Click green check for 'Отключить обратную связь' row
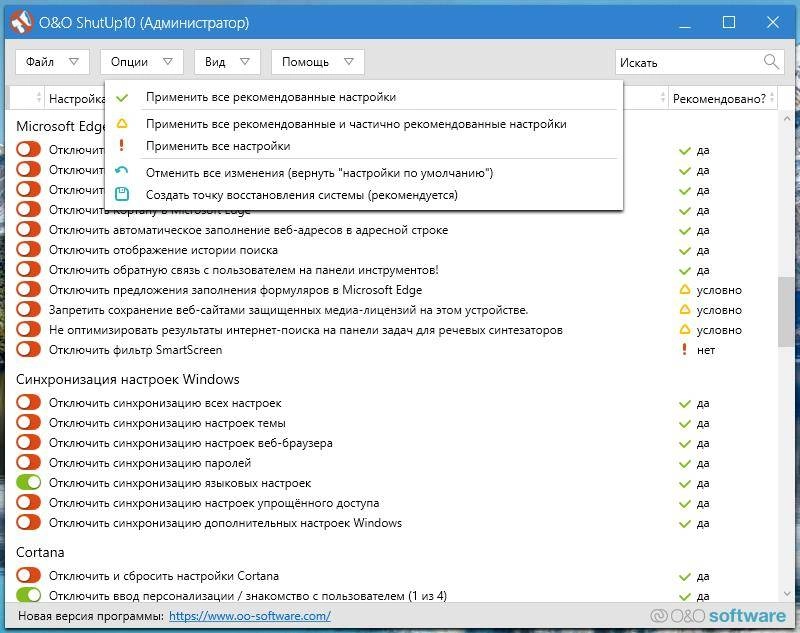The height and width of the screenshot is (633, 800). tap(685, 270)
